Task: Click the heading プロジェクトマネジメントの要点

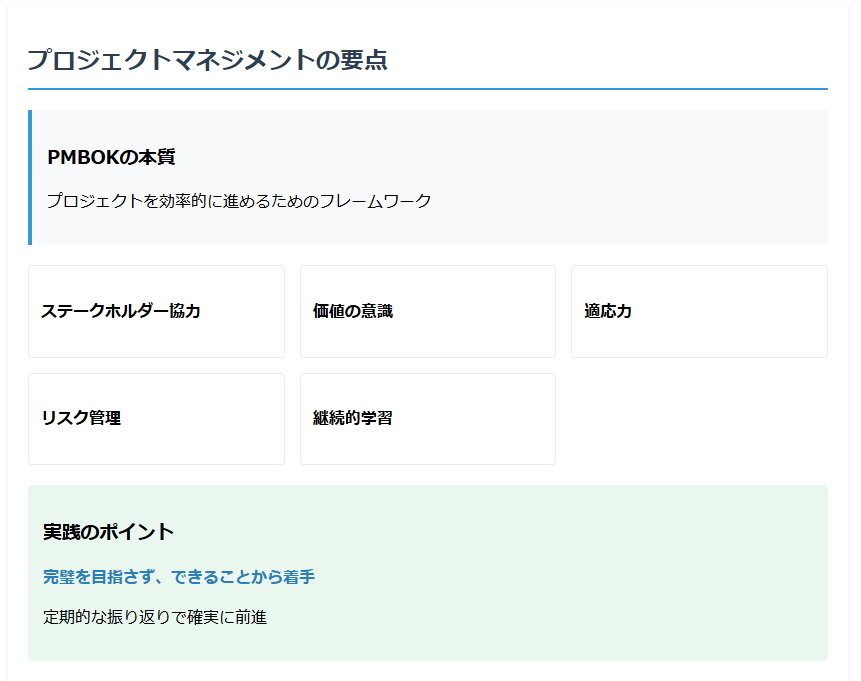Action: pos(208,60)
